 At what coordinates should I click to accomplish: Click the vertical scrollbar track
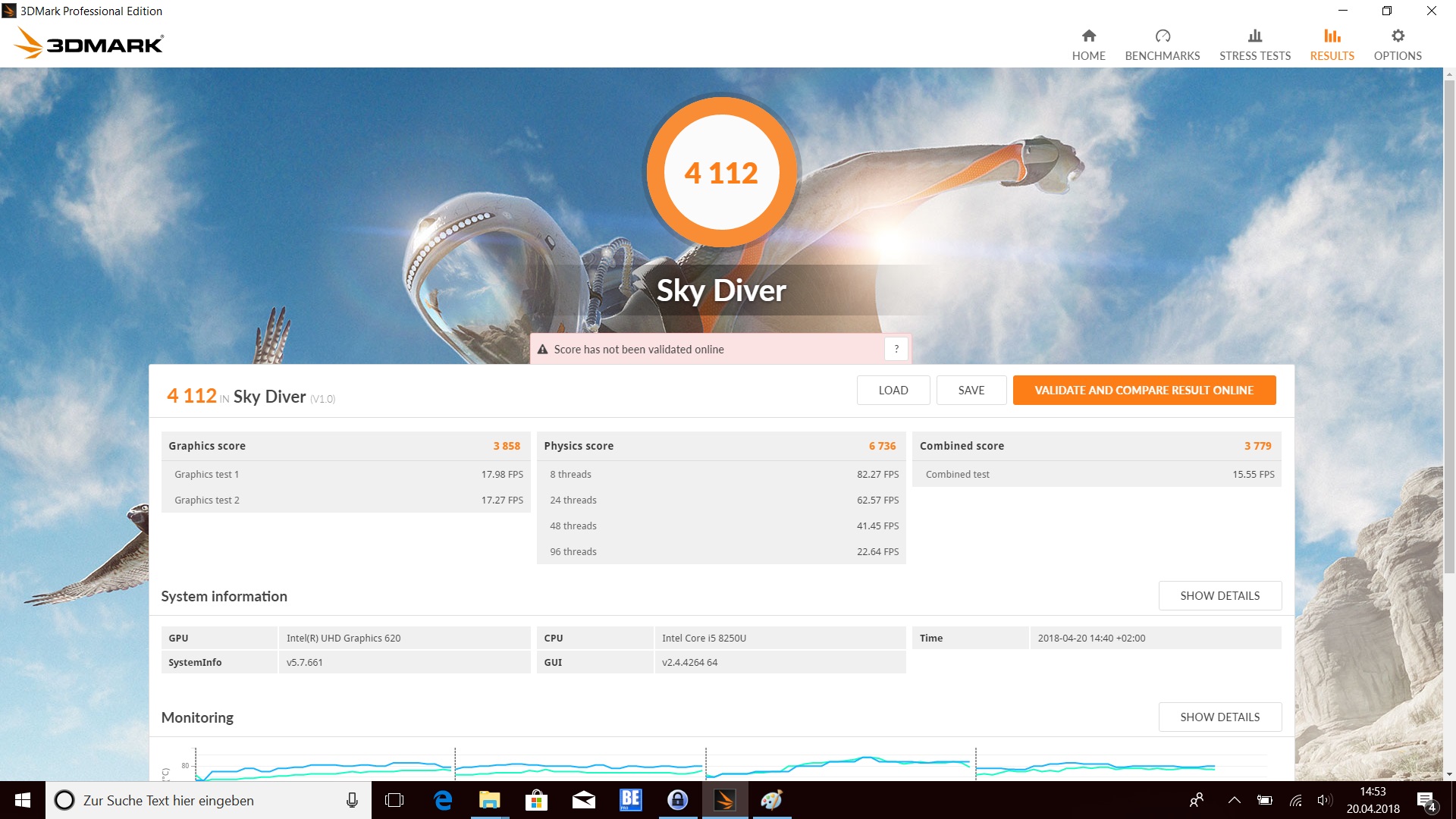[x=1449, y=667]
